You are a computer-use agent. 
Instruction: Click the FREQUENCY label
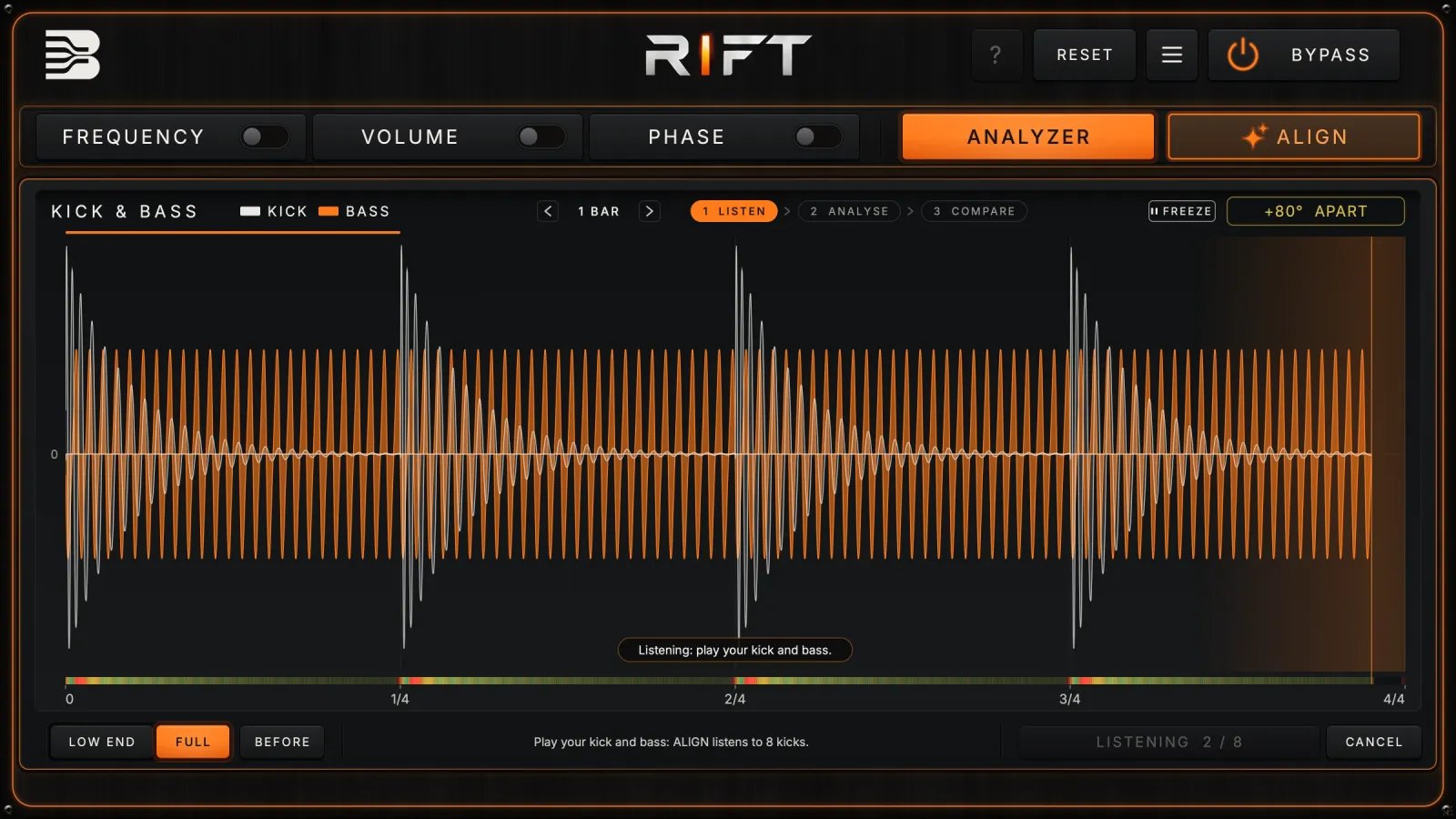[x=134, y=136]
